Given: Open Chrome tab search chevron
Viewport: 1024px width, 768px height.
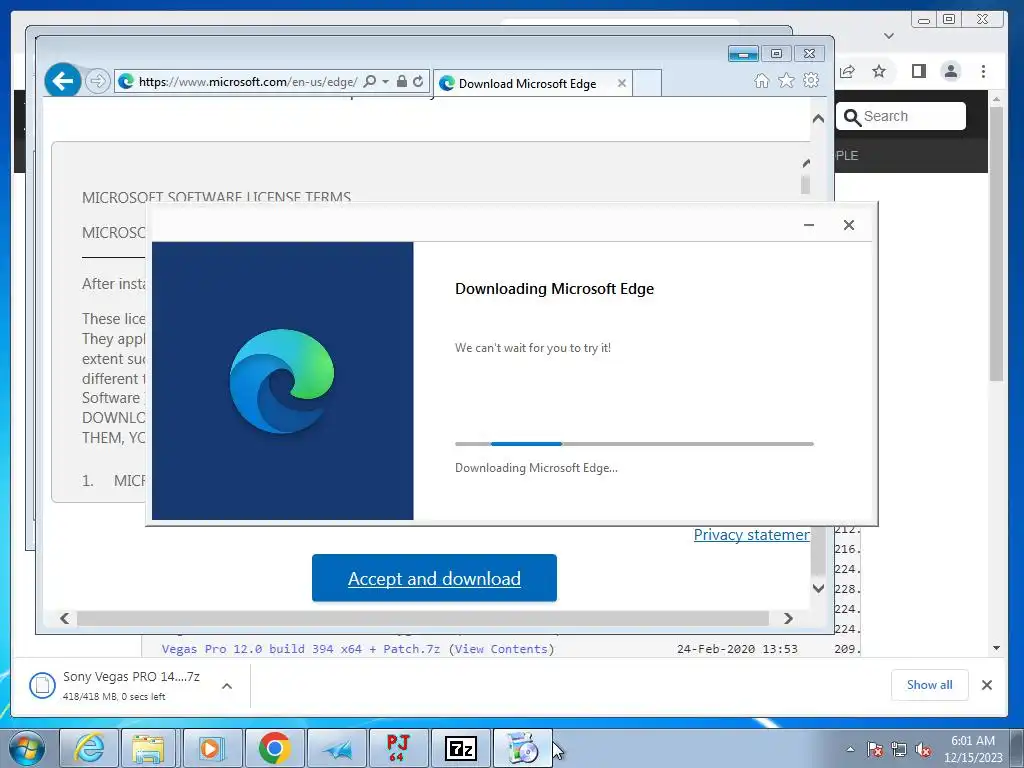Looking at the screenshot, I should [x=889, y=36].
